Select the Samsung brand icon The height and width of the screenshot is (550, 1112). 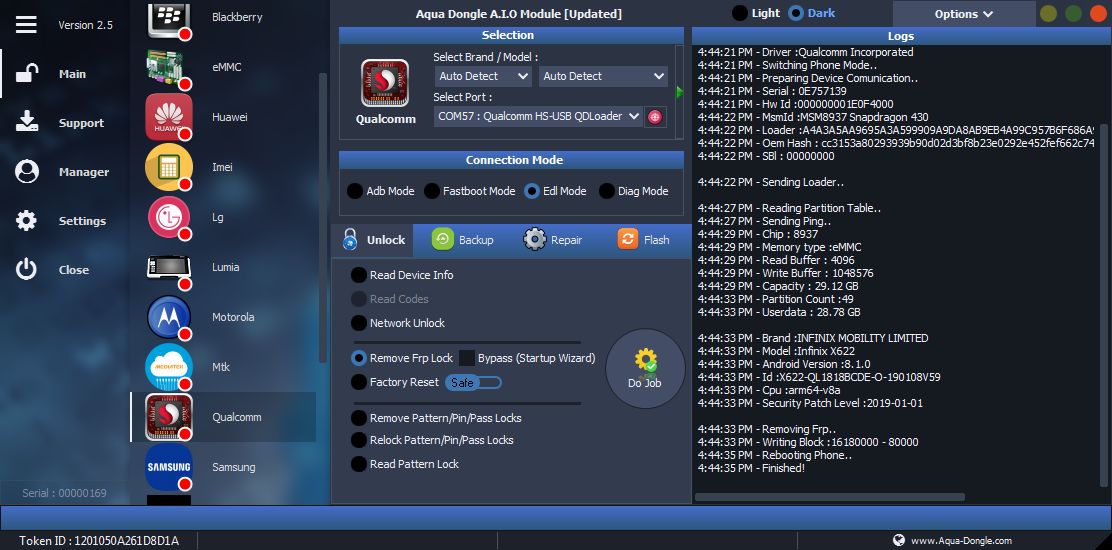click(x=169, y=467)
